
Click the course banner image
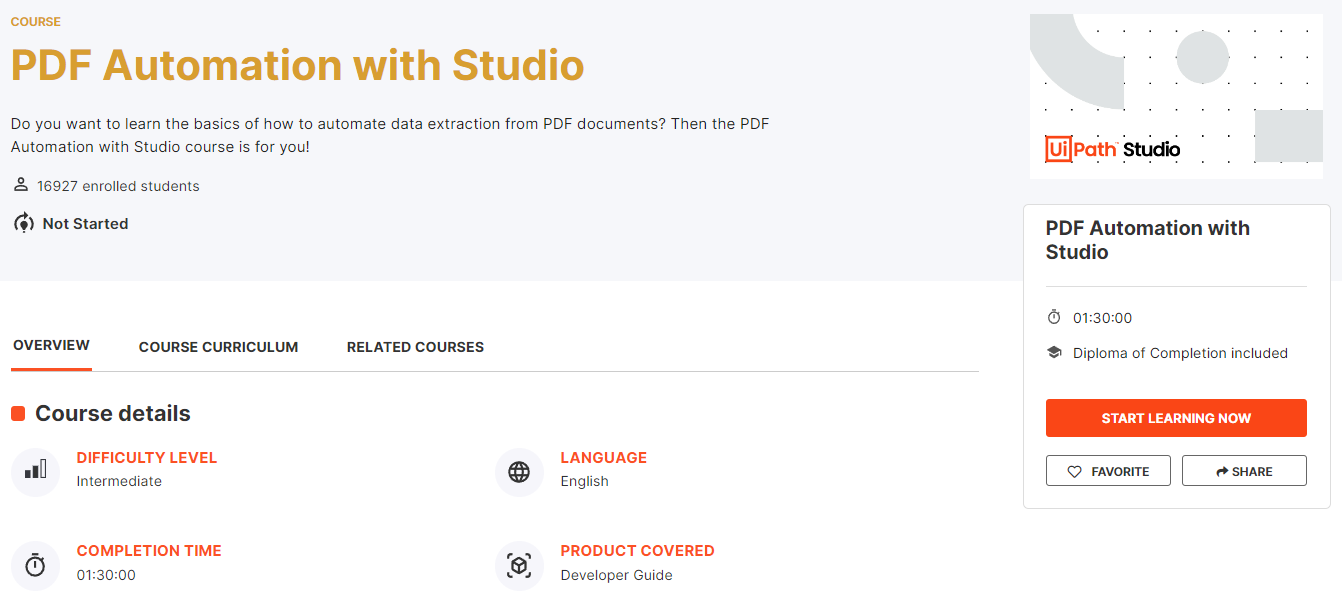(1176, 95)
